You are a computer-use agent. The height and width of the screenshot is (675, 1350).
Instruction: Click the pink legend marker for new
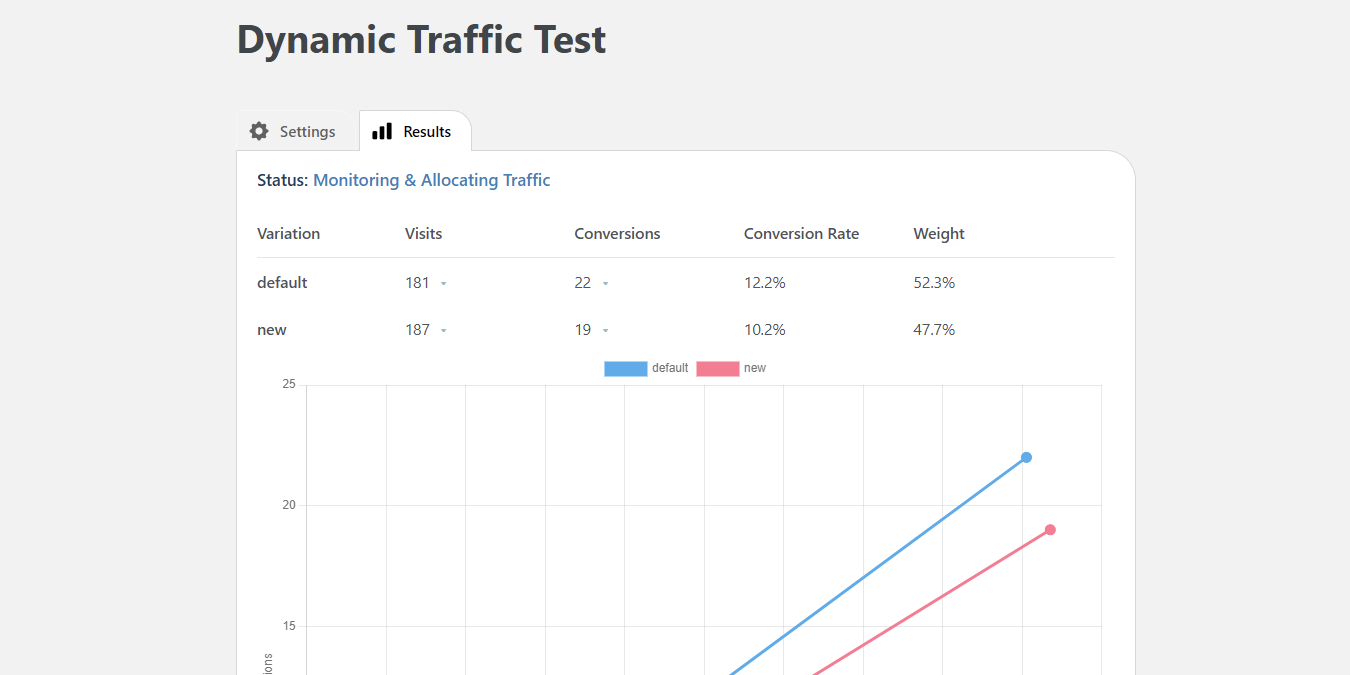(719, 368)
